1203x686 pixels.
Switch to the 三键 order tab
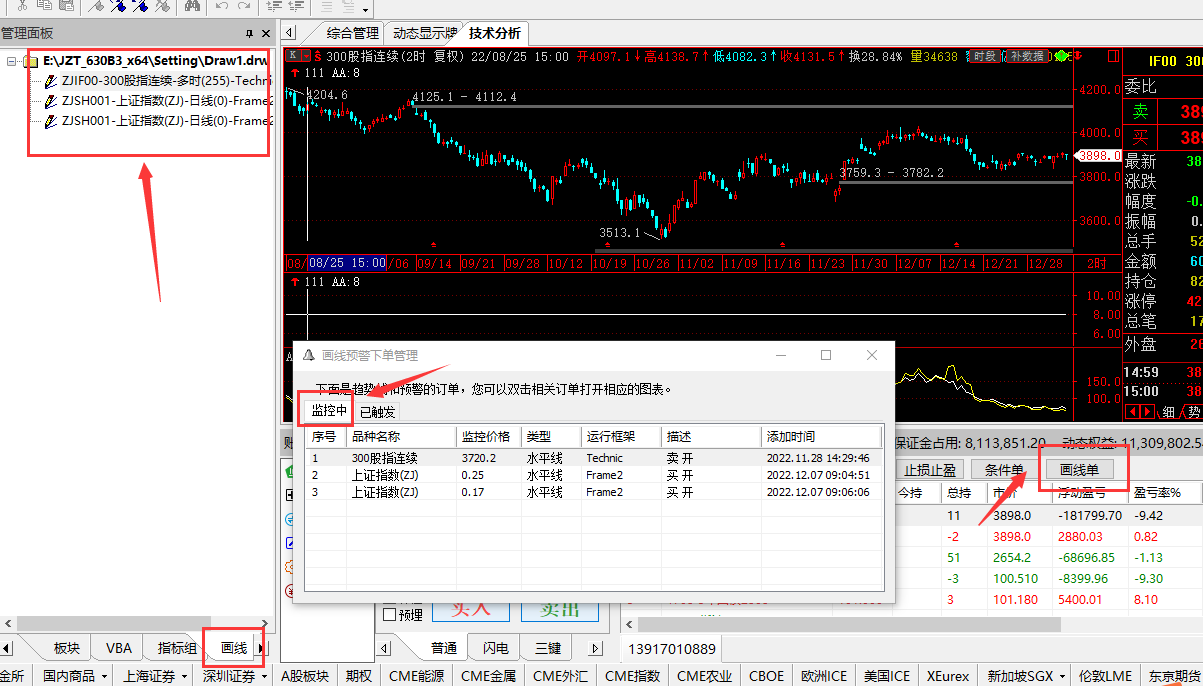[x=548, y=648]
